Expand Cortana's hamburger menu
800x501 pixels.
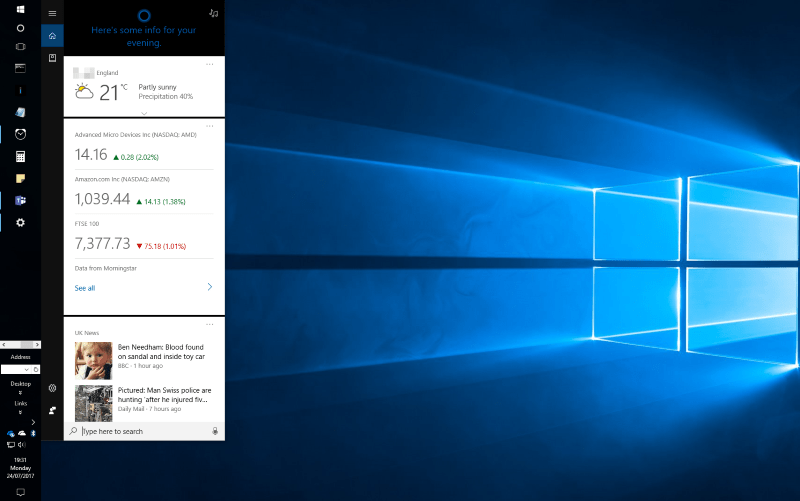[x=52, y=13]
